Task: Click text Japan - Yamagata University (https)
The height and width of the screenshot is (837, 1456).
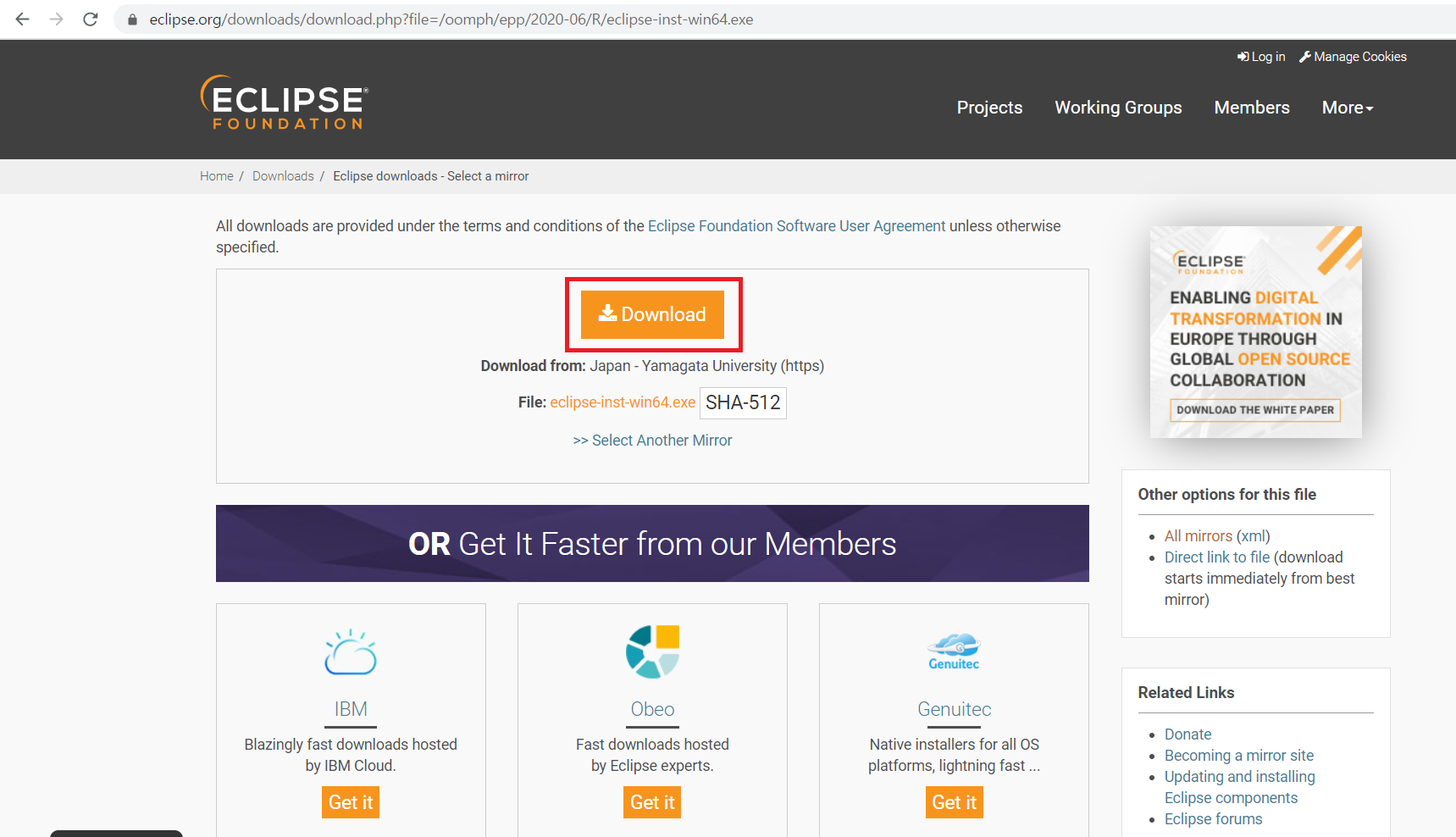Action: tap(706, 366)
